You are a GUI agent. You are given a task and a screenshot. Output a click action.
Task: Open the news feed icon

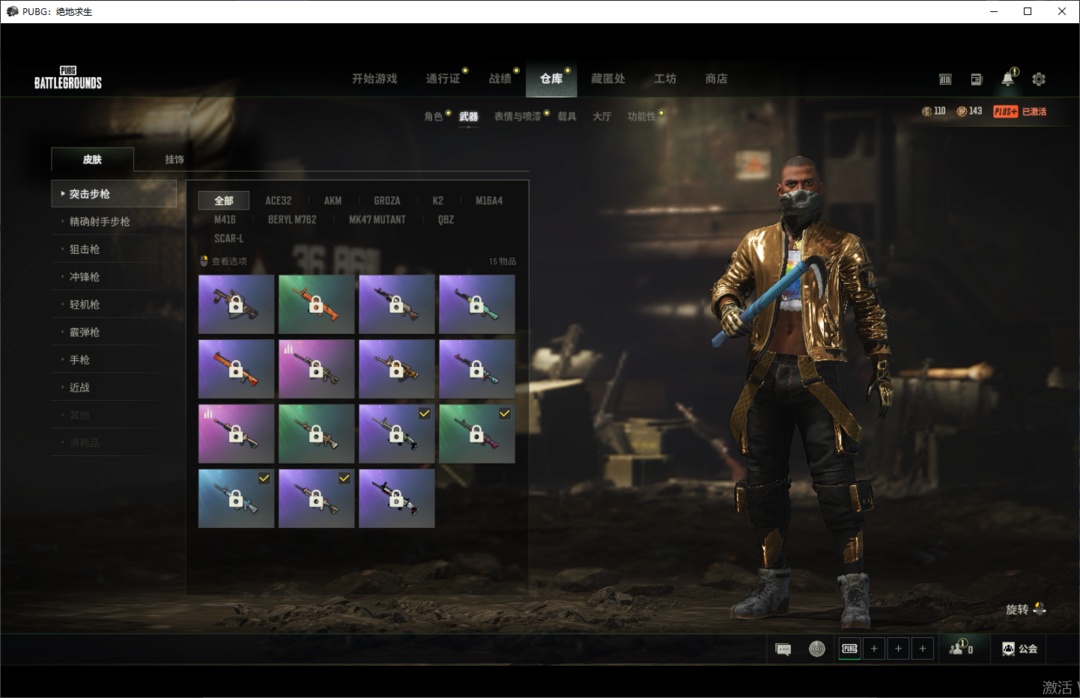(x=976, y=79)
